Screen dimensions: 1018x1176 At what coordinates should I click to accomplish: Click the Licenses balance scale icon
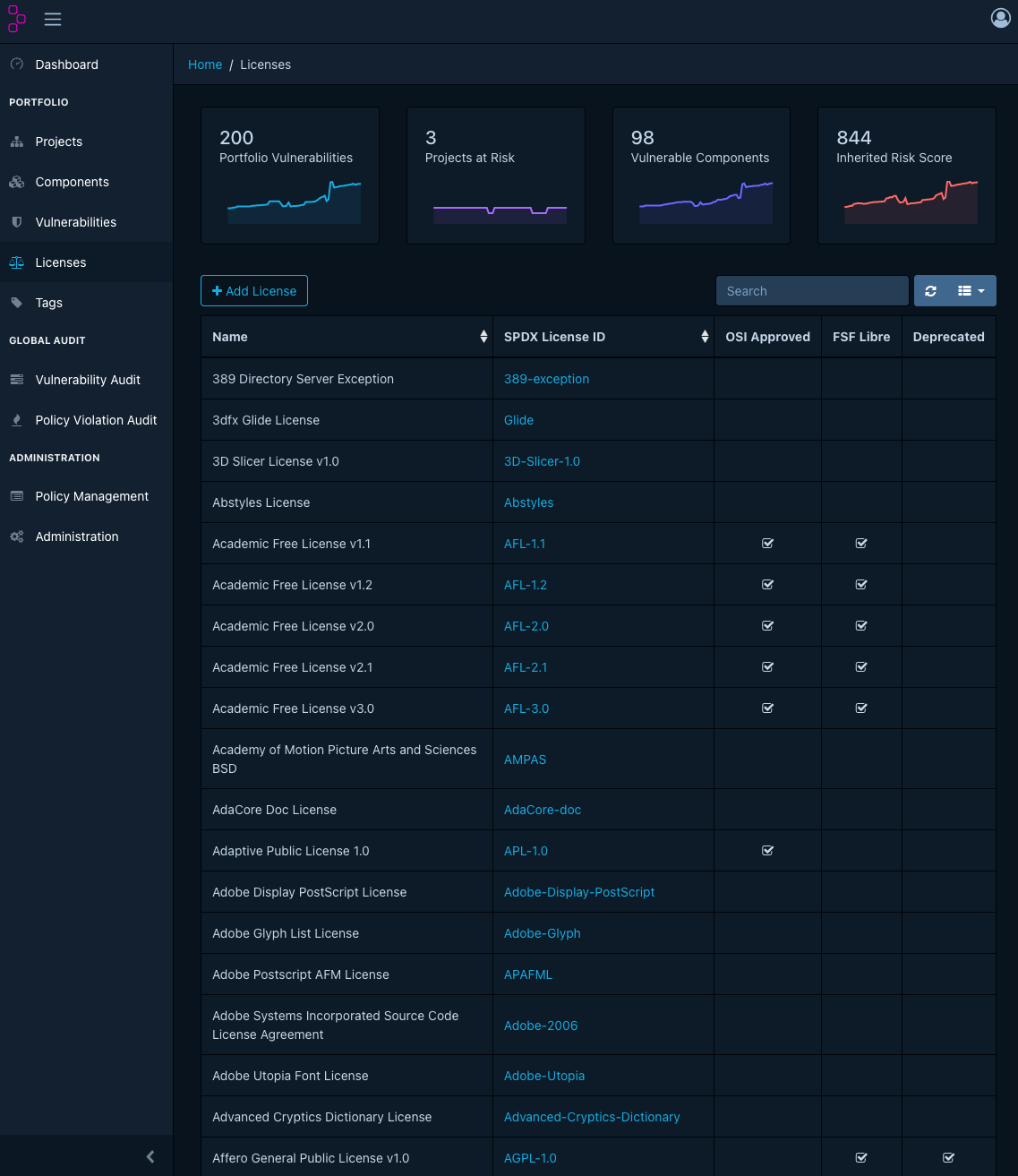[x=16, y=262]
